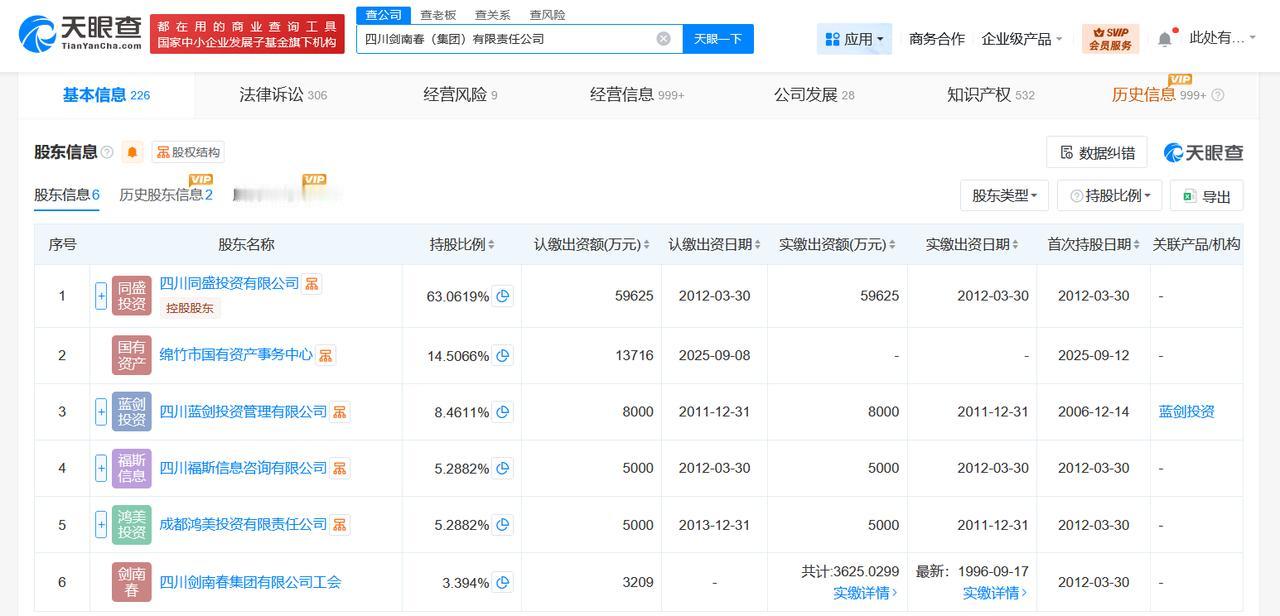The height and width of the screenshot is (616, 1280).
Task: Open 持股比例 filter dropdown
Action: point(1109,195)
